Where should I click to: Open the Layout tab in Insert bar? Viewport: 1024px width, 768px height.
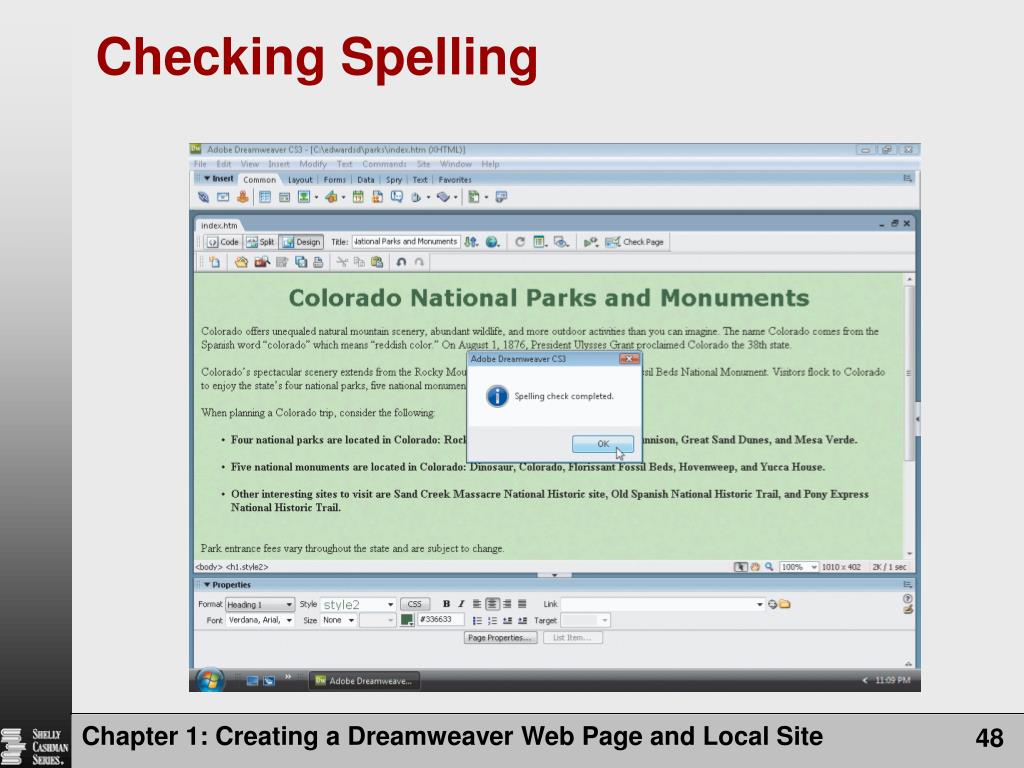(300, 180)
